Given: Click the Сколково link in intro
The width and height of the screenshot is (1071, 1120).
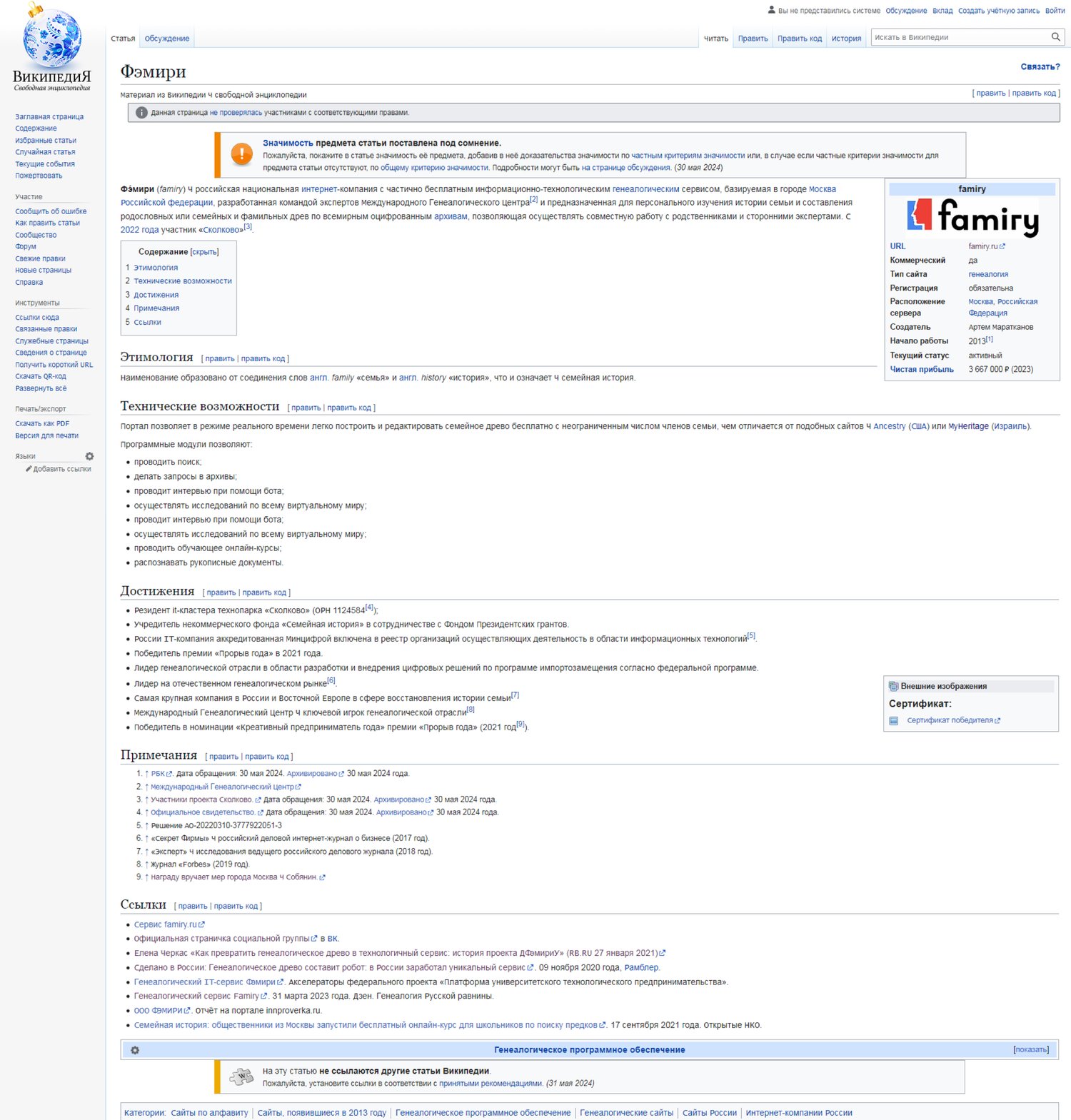Looking at the screenshot, I should click(223, 230).
